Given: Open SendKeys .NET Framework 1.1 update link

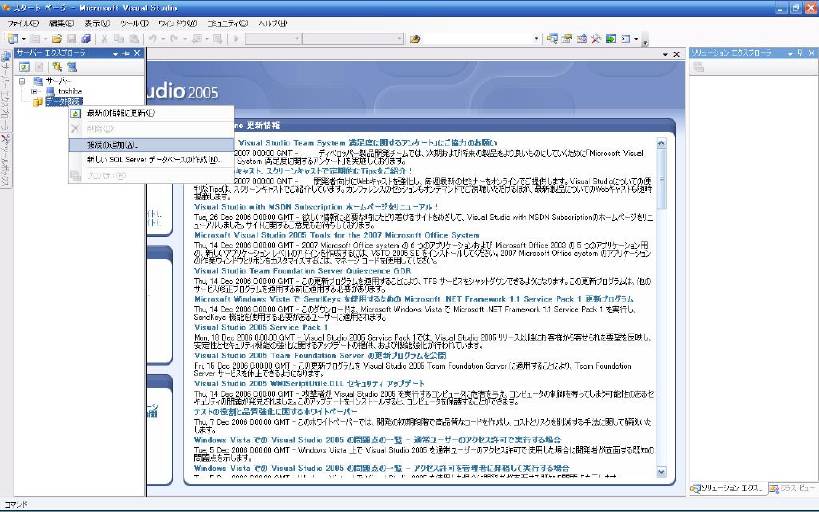Looking at the screenshot, I should (x=414, y=299).
